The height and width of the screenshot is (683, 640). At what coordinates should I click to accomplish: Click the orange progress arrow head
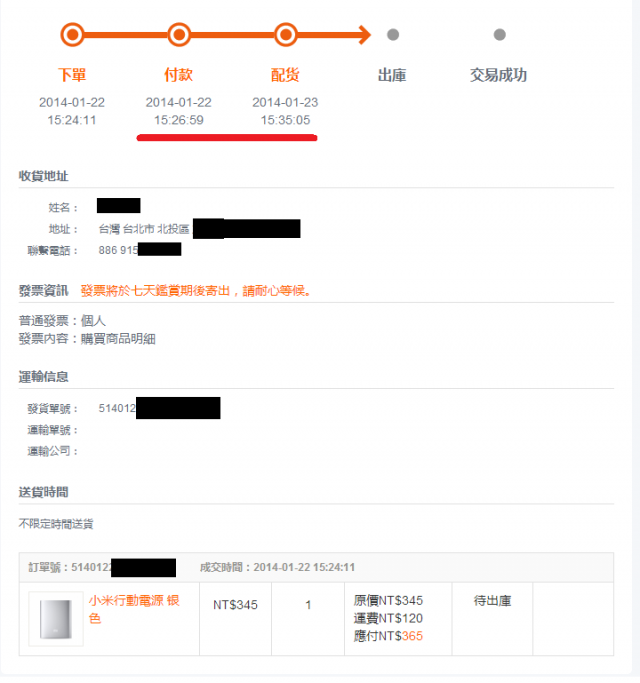point(364,34)
